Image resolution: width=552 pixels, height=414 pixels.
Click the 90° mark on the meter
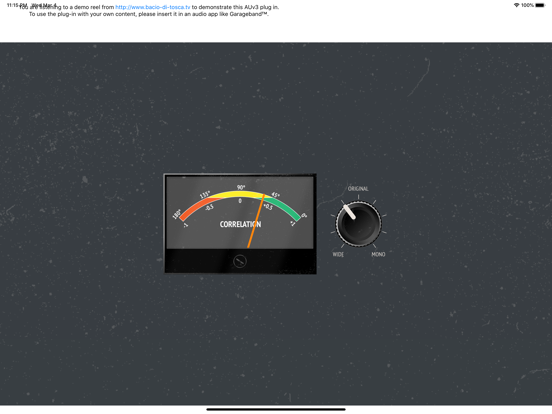(241, 187)
